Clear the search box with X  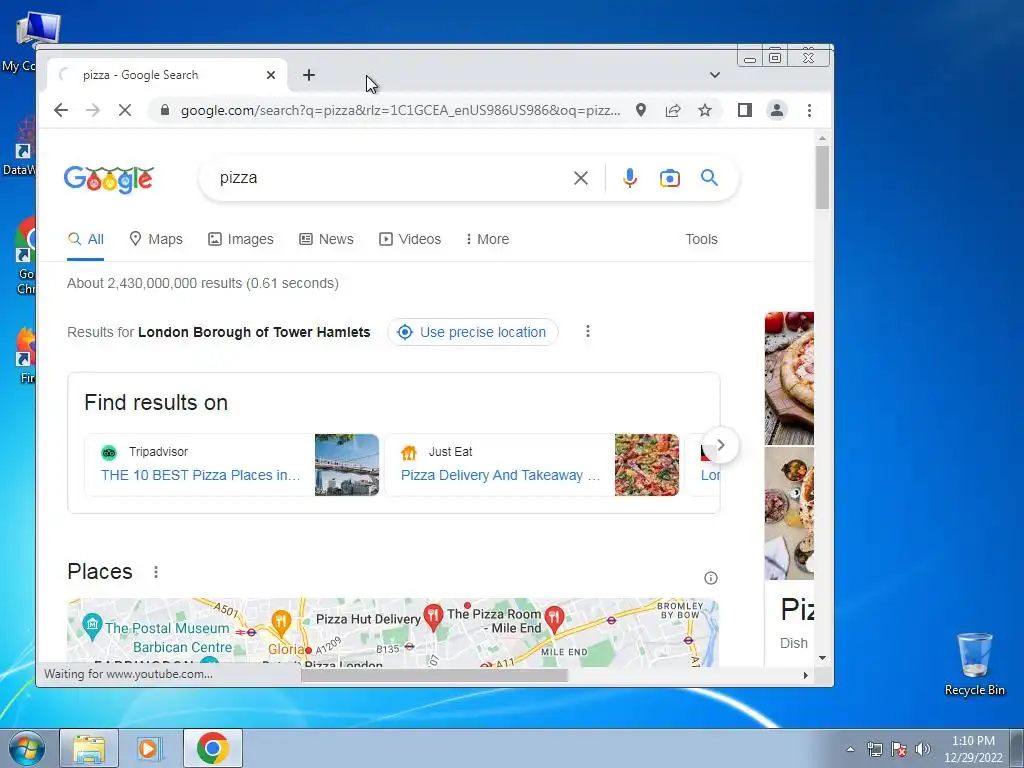[x=581, y=178]
